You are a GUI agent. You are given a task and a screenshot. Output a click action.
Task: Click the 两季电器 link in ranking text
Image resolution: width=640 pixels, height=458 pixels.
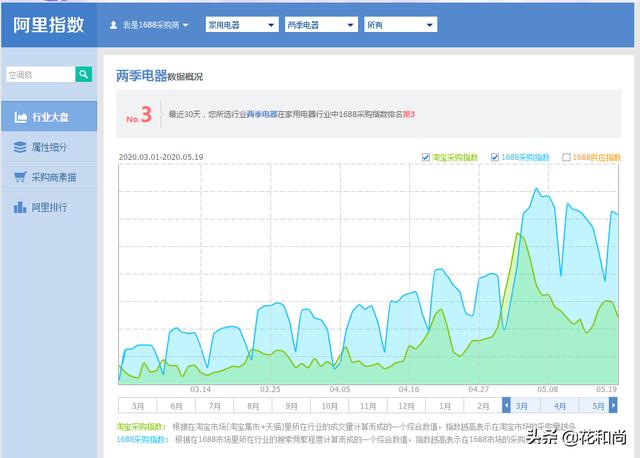(262, 114)
